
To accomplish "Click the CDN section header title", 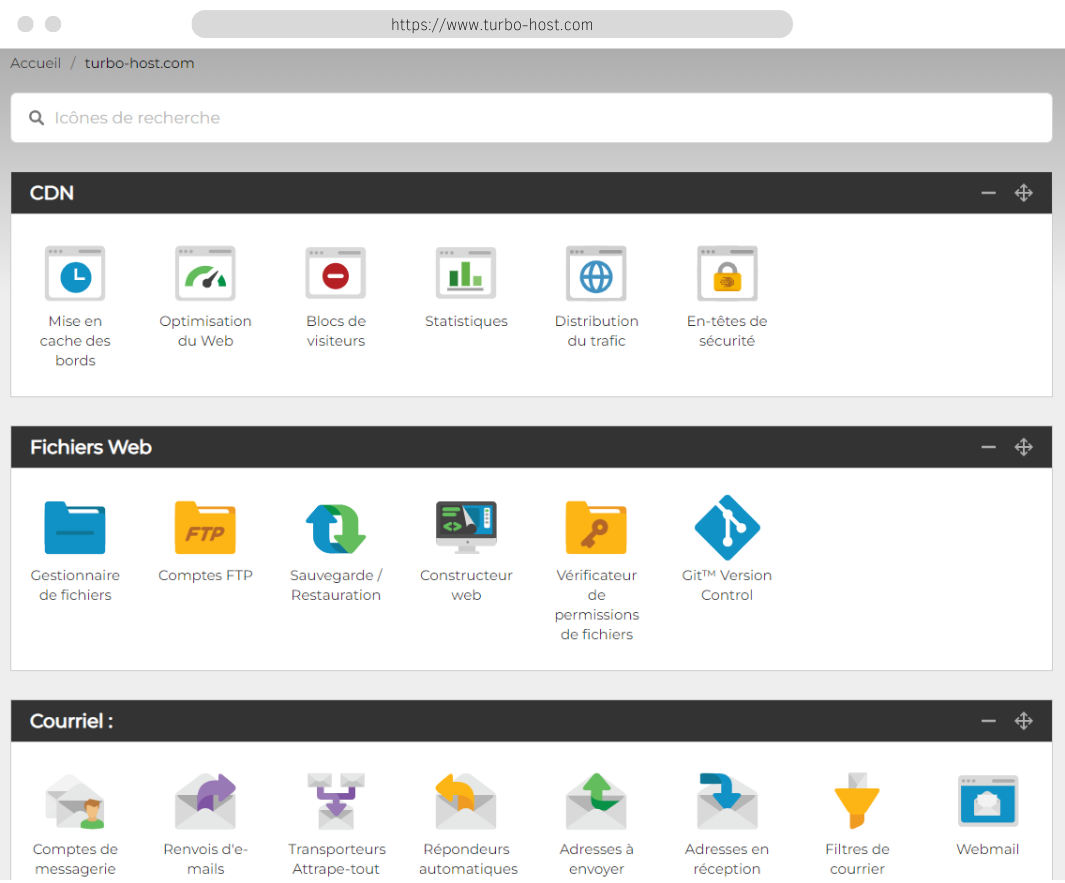I will (x=52, y=194).
